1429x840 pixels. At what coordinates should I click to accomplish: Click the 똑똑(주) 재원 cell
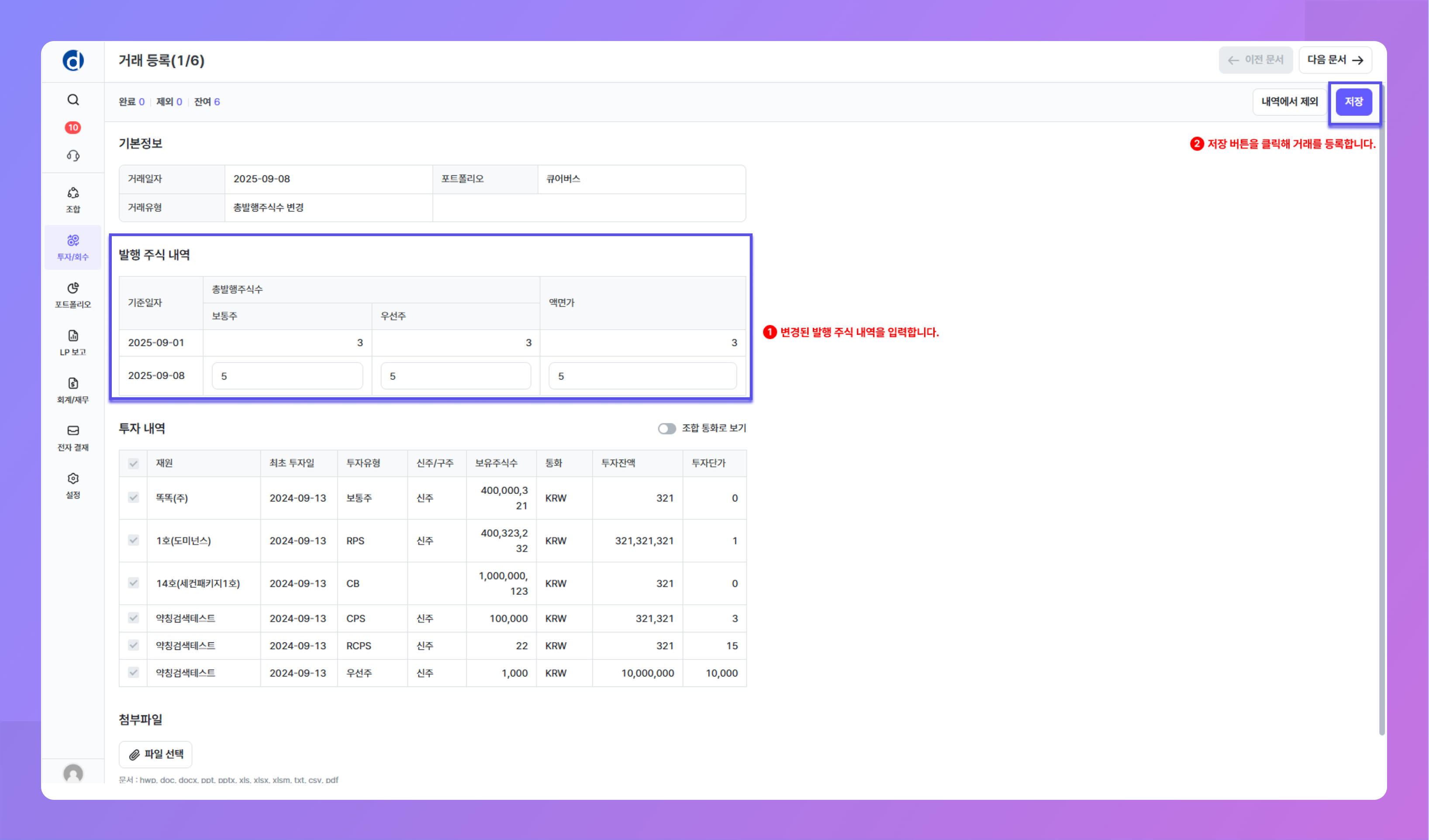[204, 498]
